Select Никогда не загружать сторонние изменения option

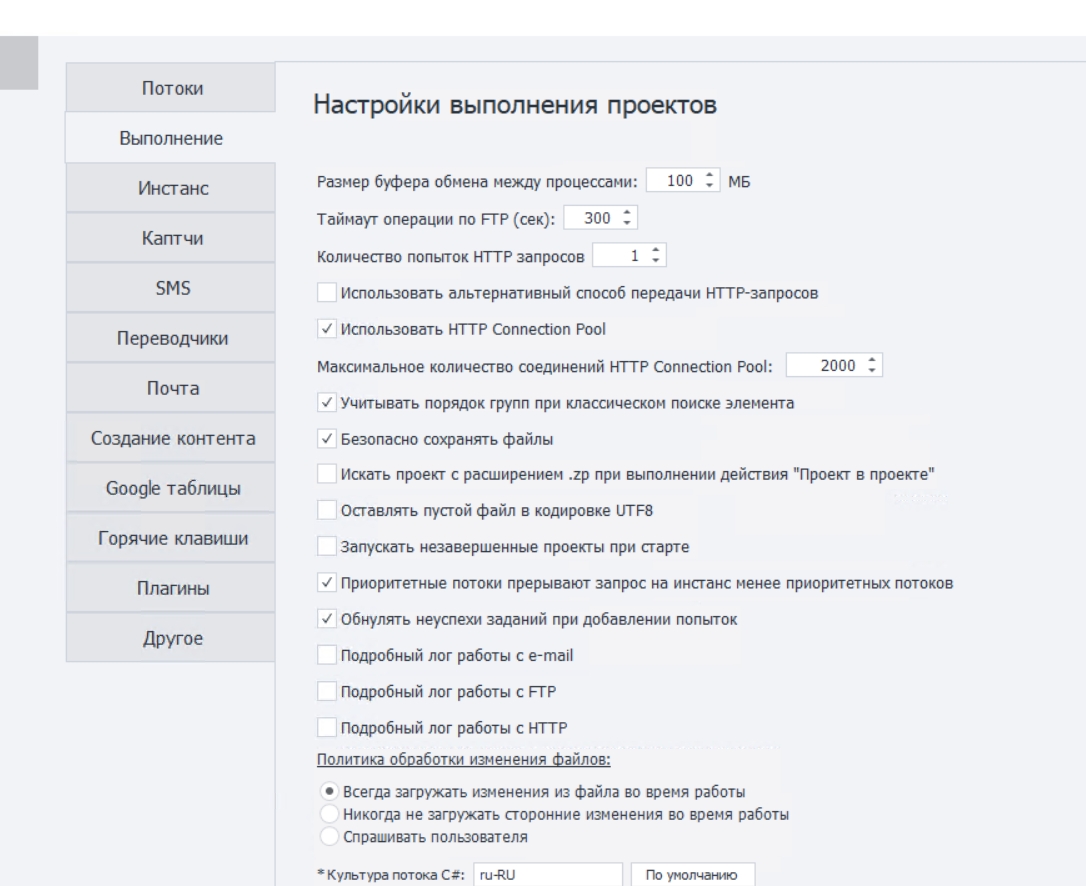click(330, 814)
